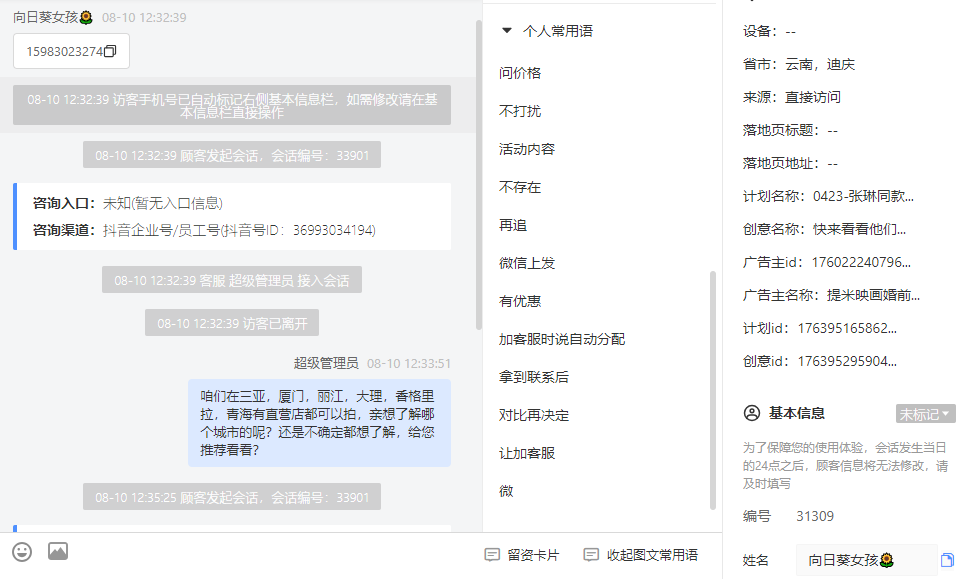Image resolution: width=968 pixels, height=579 pixels.
Task: Click the 咨询渠道 抖音企业号 line
Action: point(204,230)
